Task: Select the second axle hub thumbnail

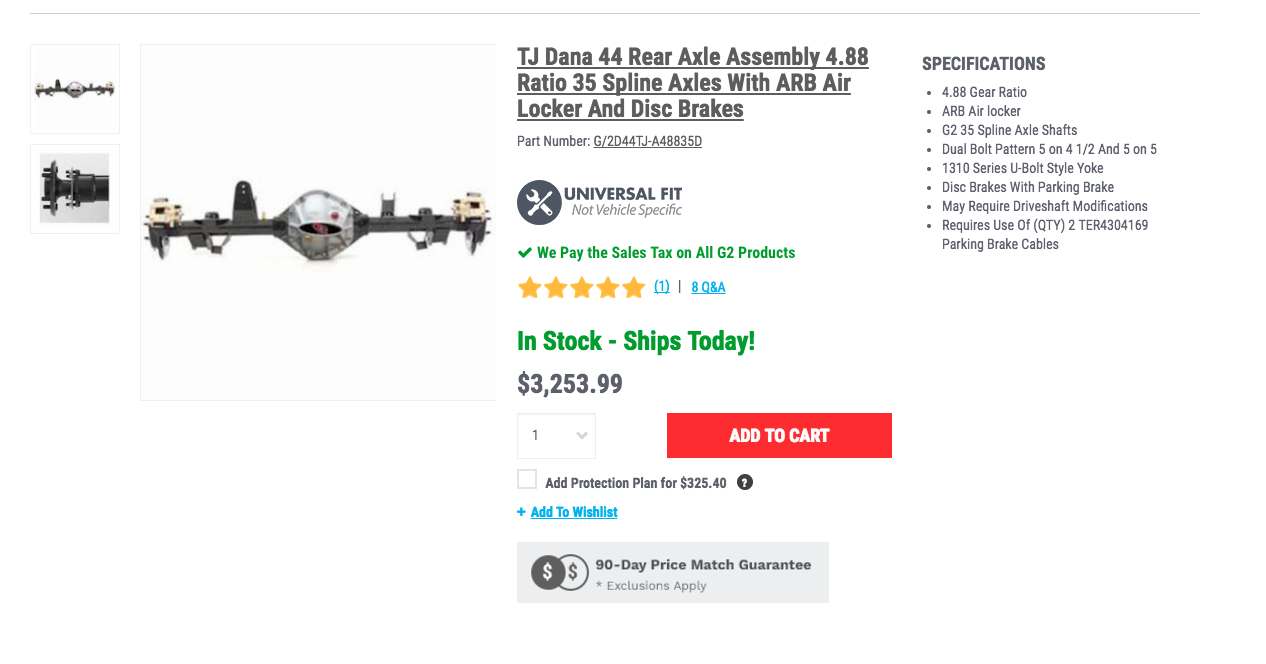Action: 75,189
